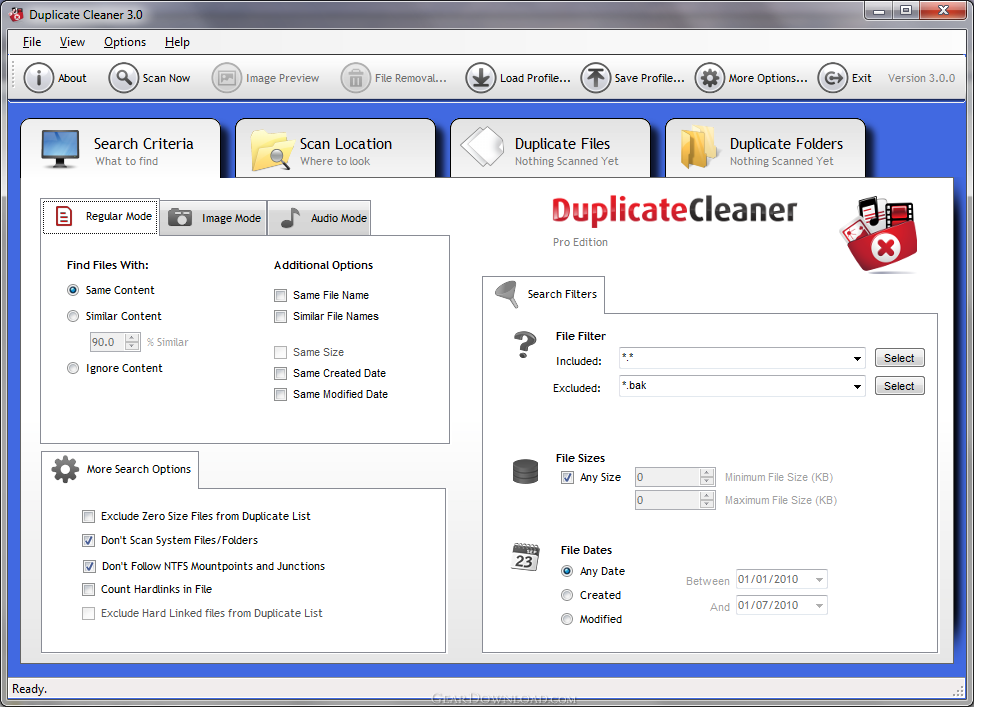This screenshot has width=1008, height=707.
Task: Click the More Search Options gear icon
Action: pyautogui.click(x=65, y=469)
